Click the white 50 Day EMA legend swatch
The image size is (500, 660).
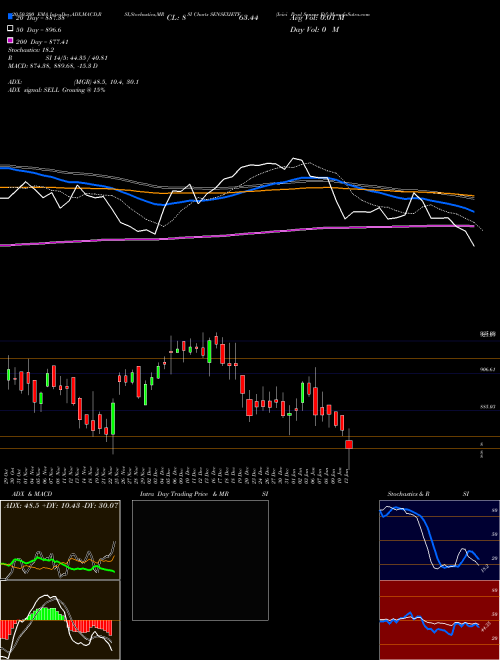click(10, 28)
